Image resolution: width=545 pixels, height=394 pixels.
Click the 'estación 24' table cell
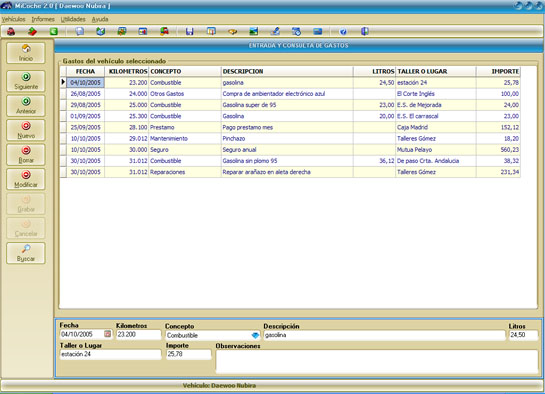(x=436, y=82)
